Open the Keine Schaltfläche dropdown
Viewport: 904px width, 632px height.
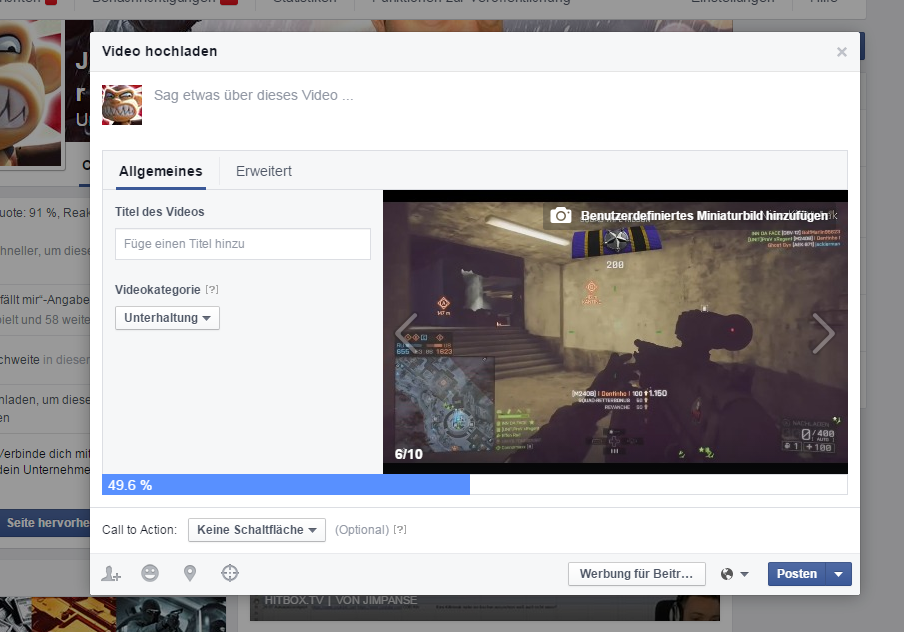(x=257, y=530)
